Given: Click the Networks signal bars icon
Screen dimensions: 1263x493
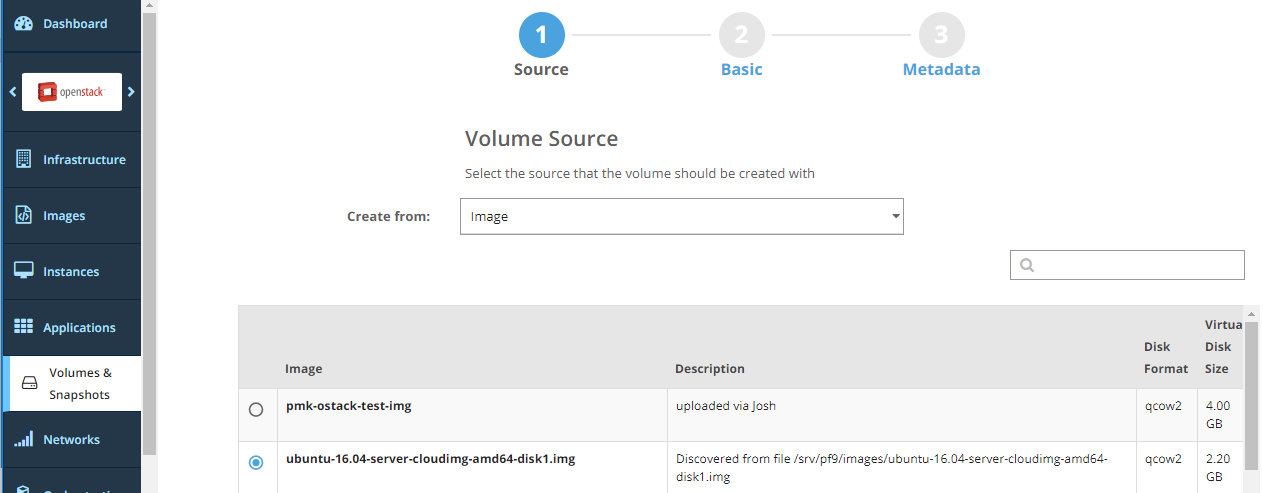Looking at the screenshot, I should click(24, 439).
